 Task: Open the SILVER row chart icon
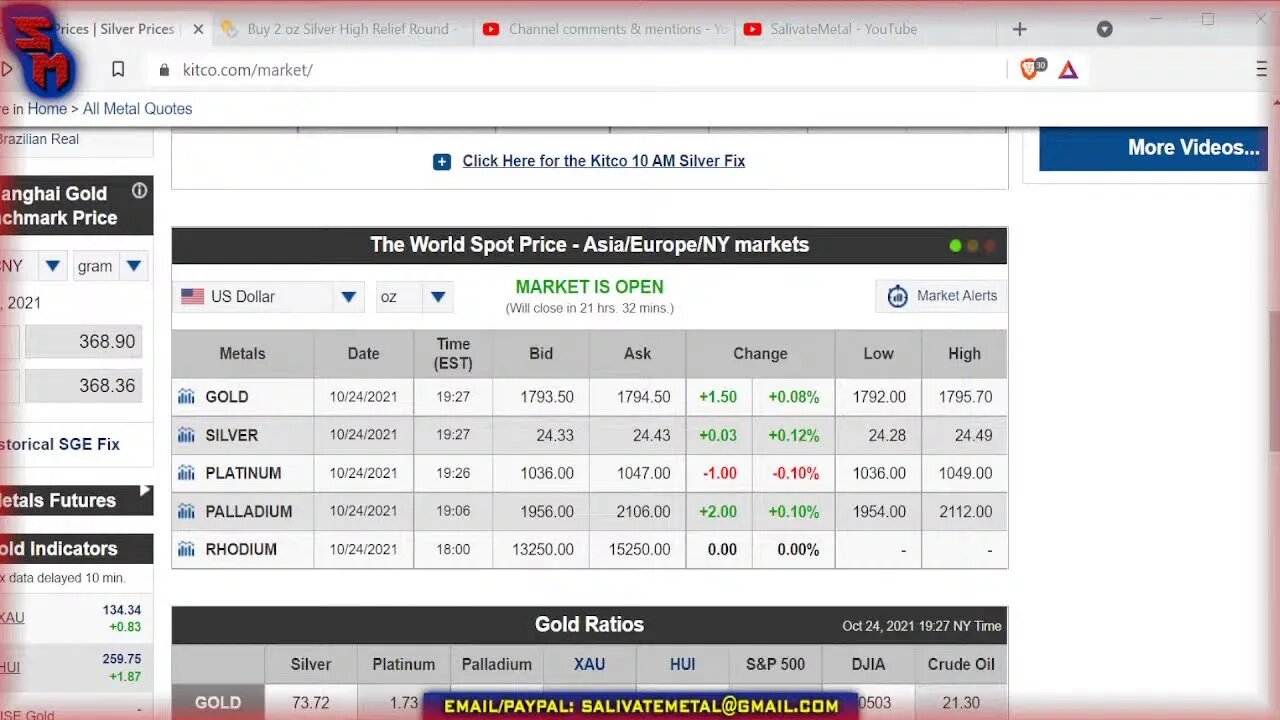[x=186, y=435]
